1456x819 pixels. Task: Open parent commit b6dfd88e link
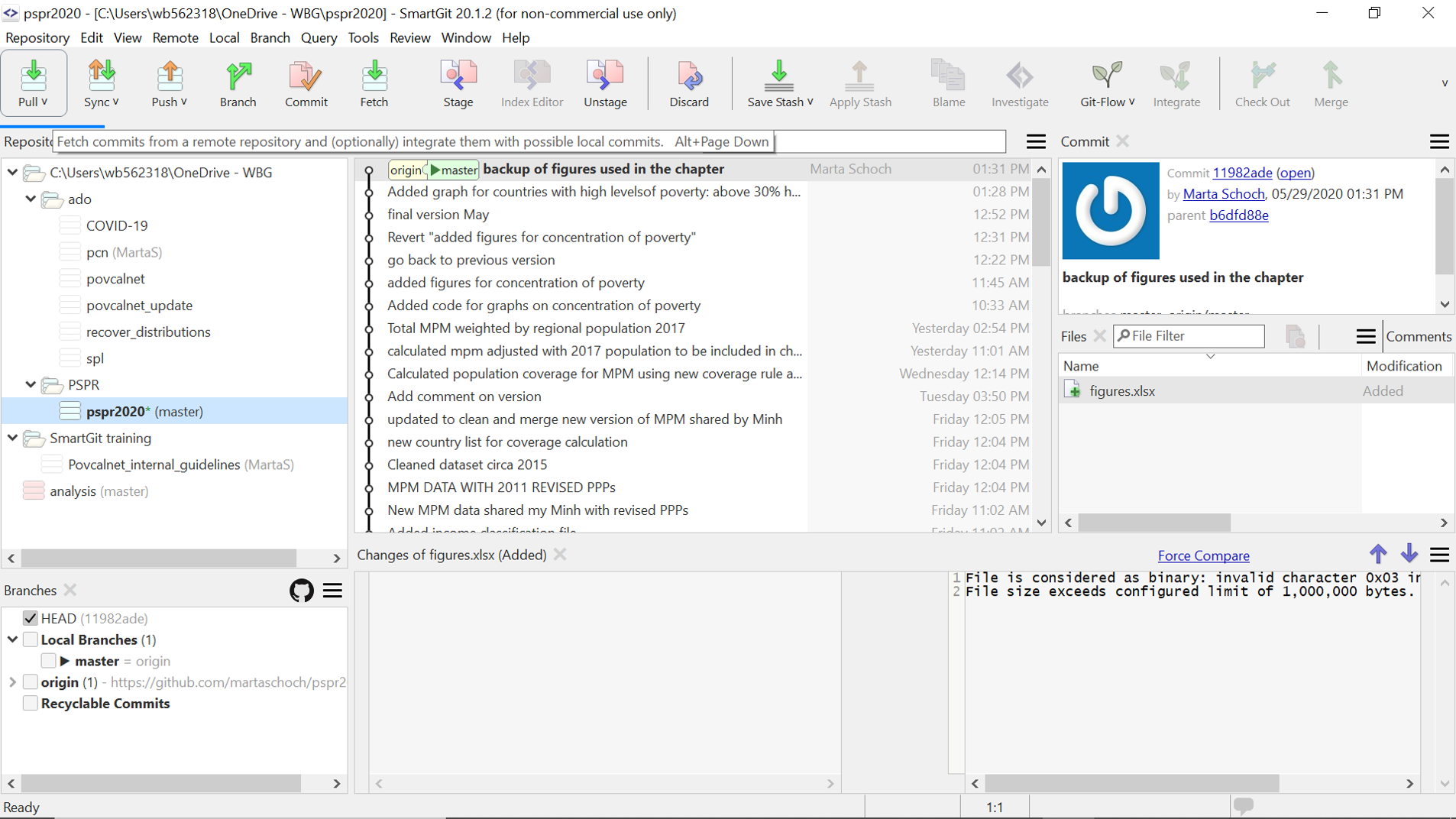(1239, 215)
